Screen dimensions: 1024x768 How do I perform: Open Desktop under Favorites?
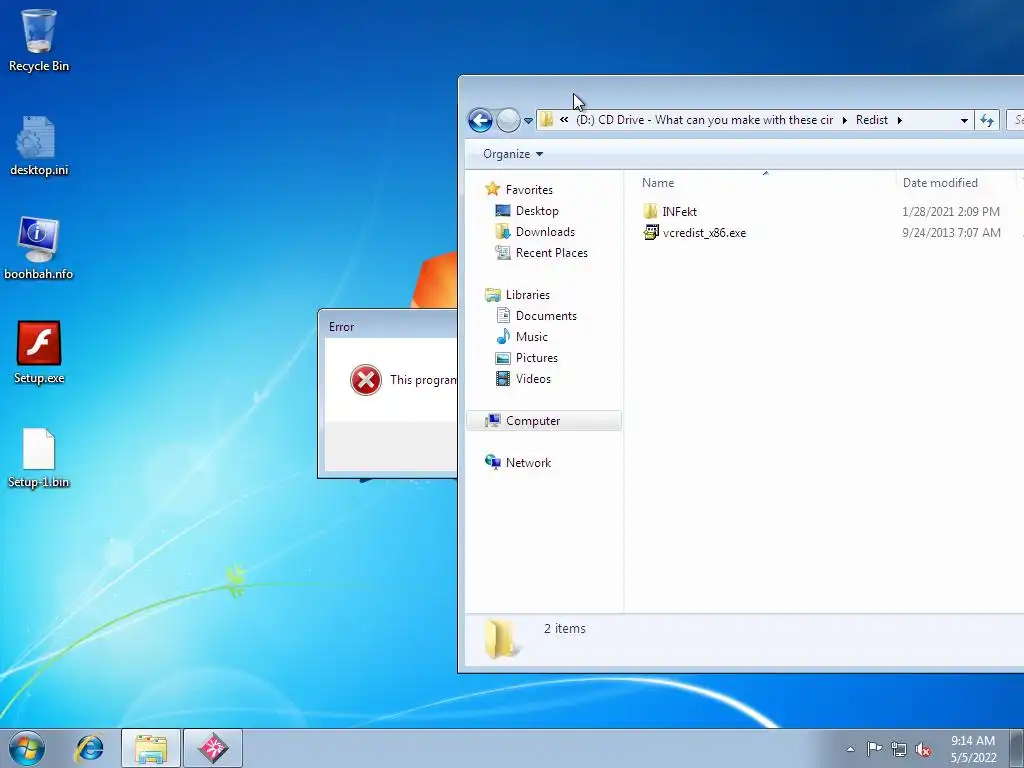[537, 211]
